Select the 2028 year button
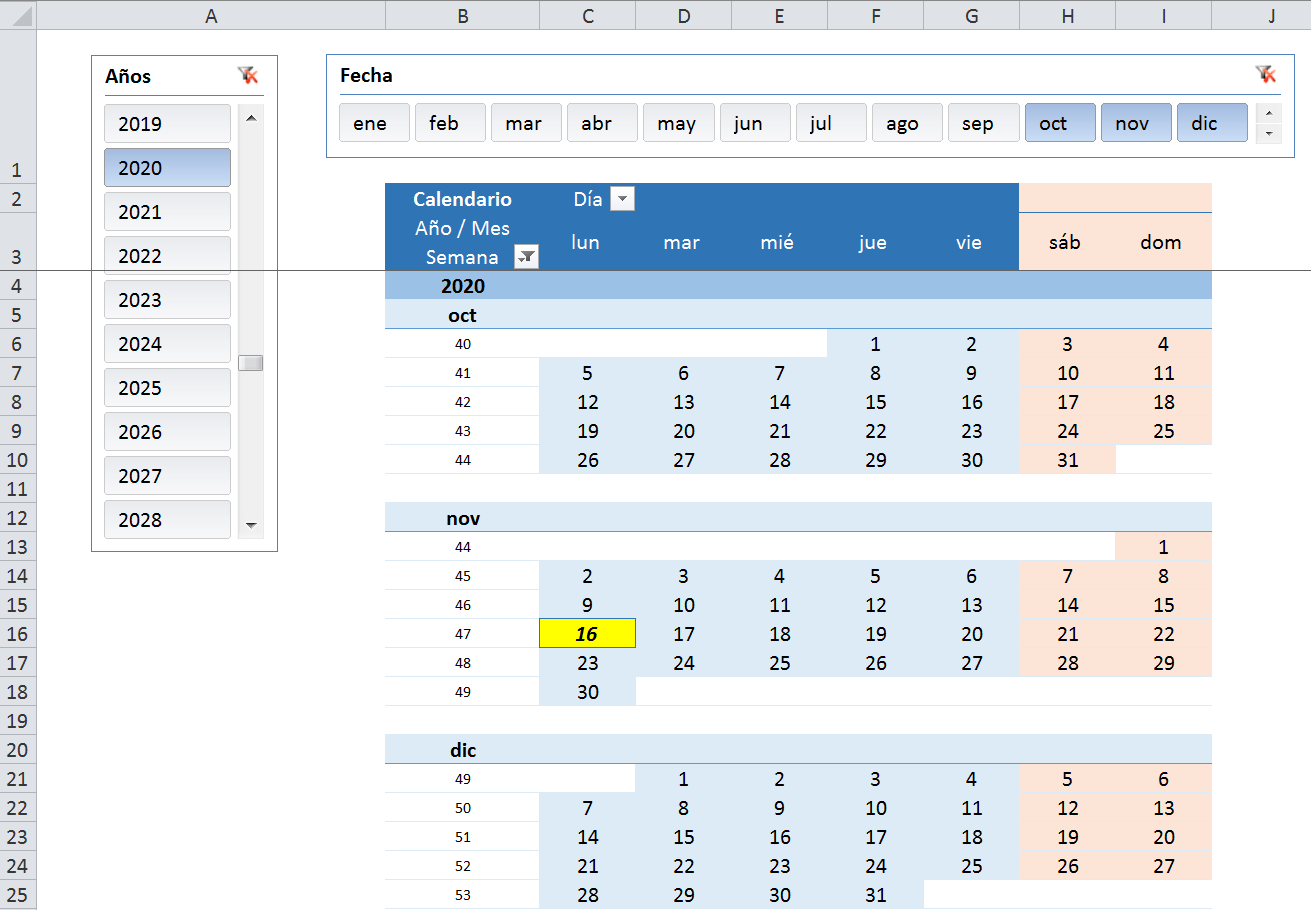 click(167, 519)
